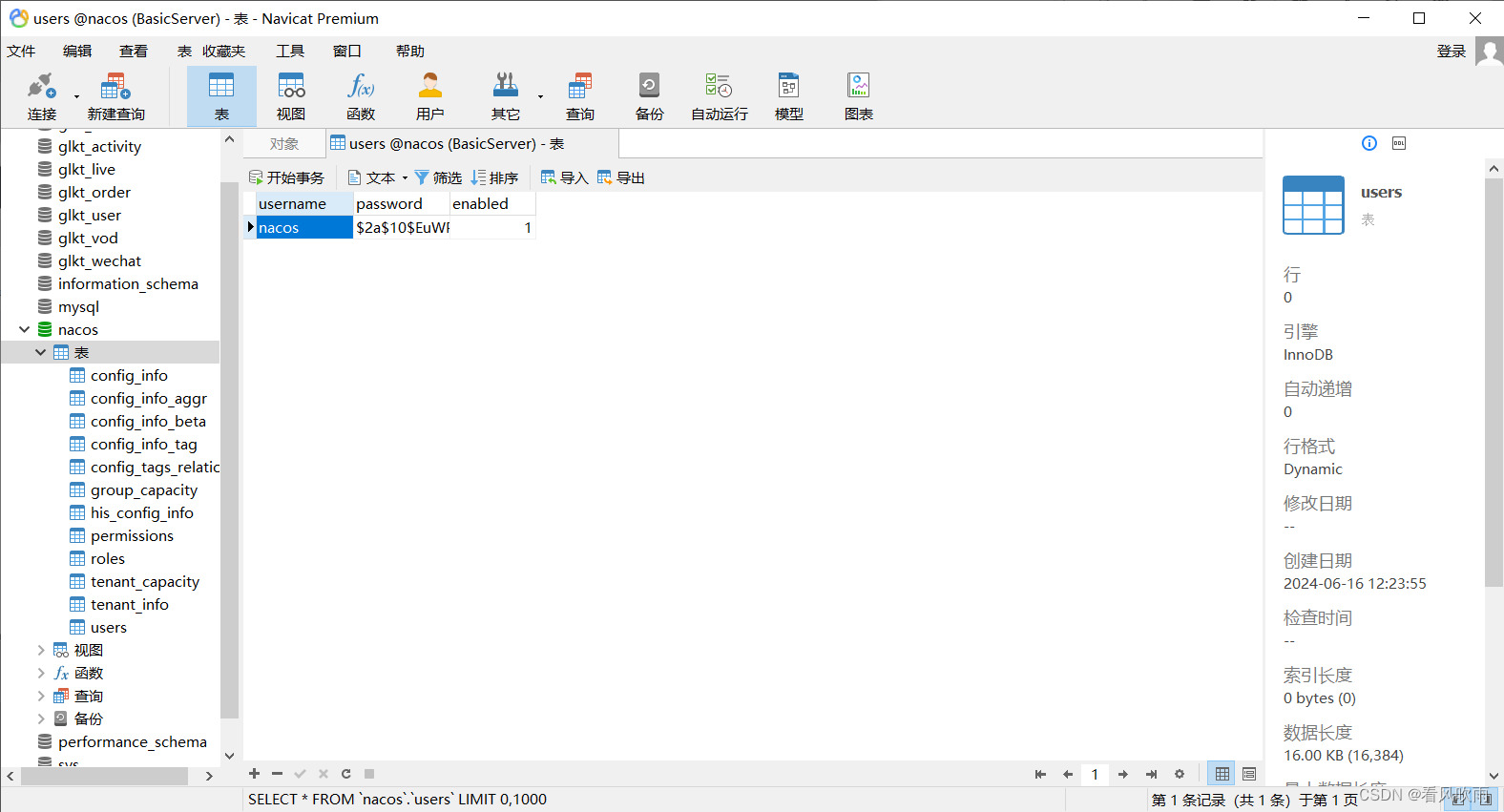Click the Others (其它) toolbar icon

point(505,96)
